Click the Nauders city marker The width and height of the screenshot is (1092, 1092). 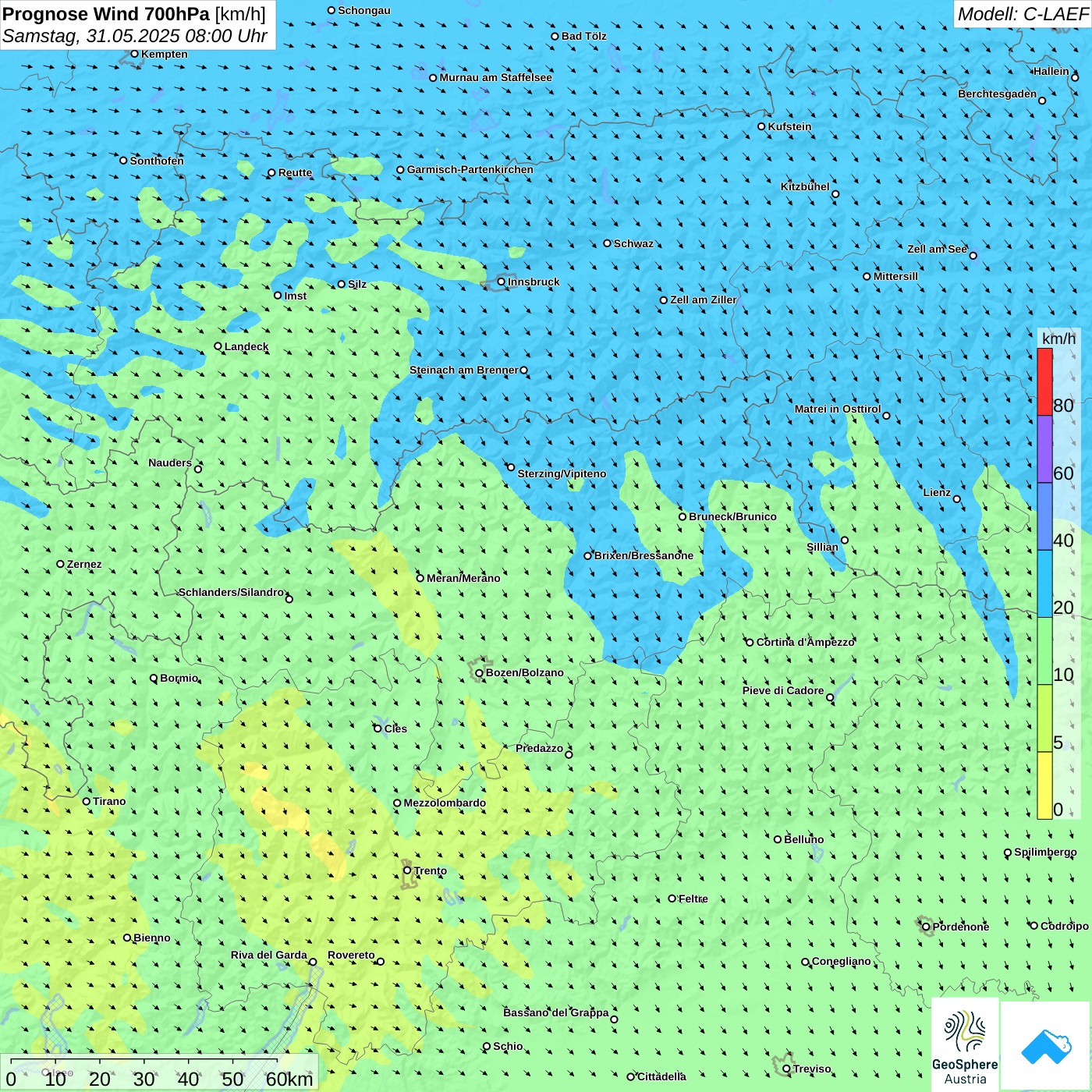pos(198,469)
